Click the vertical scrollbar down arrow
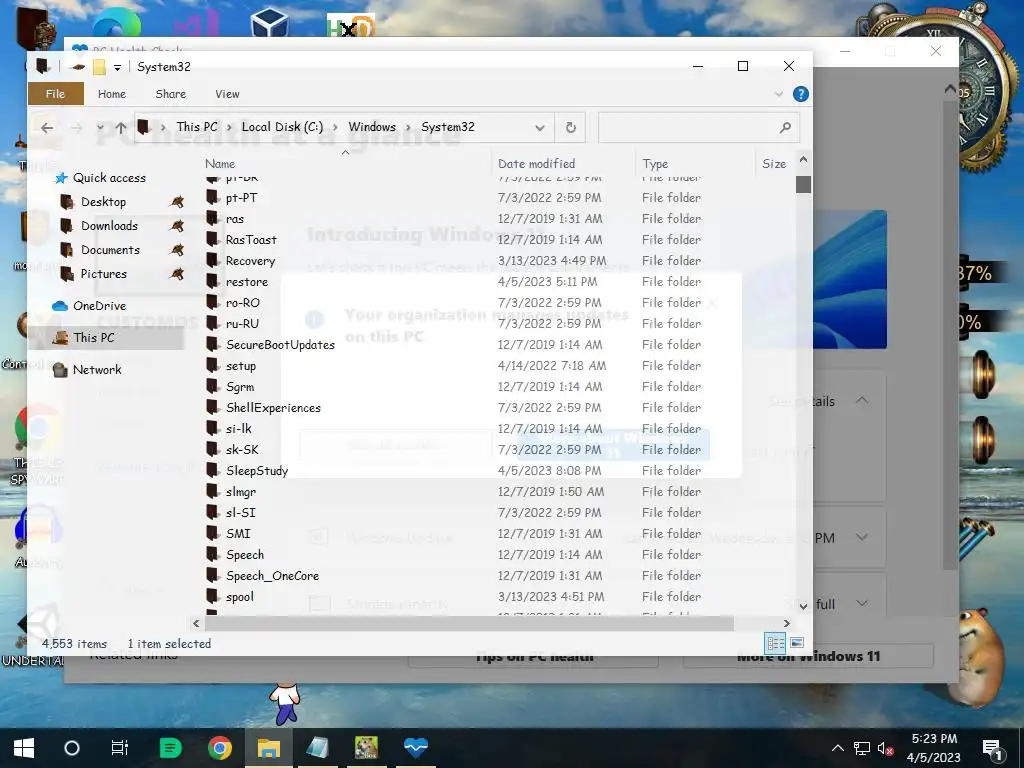Screen dimensions: 1024x768 click(x=803, y=605)
